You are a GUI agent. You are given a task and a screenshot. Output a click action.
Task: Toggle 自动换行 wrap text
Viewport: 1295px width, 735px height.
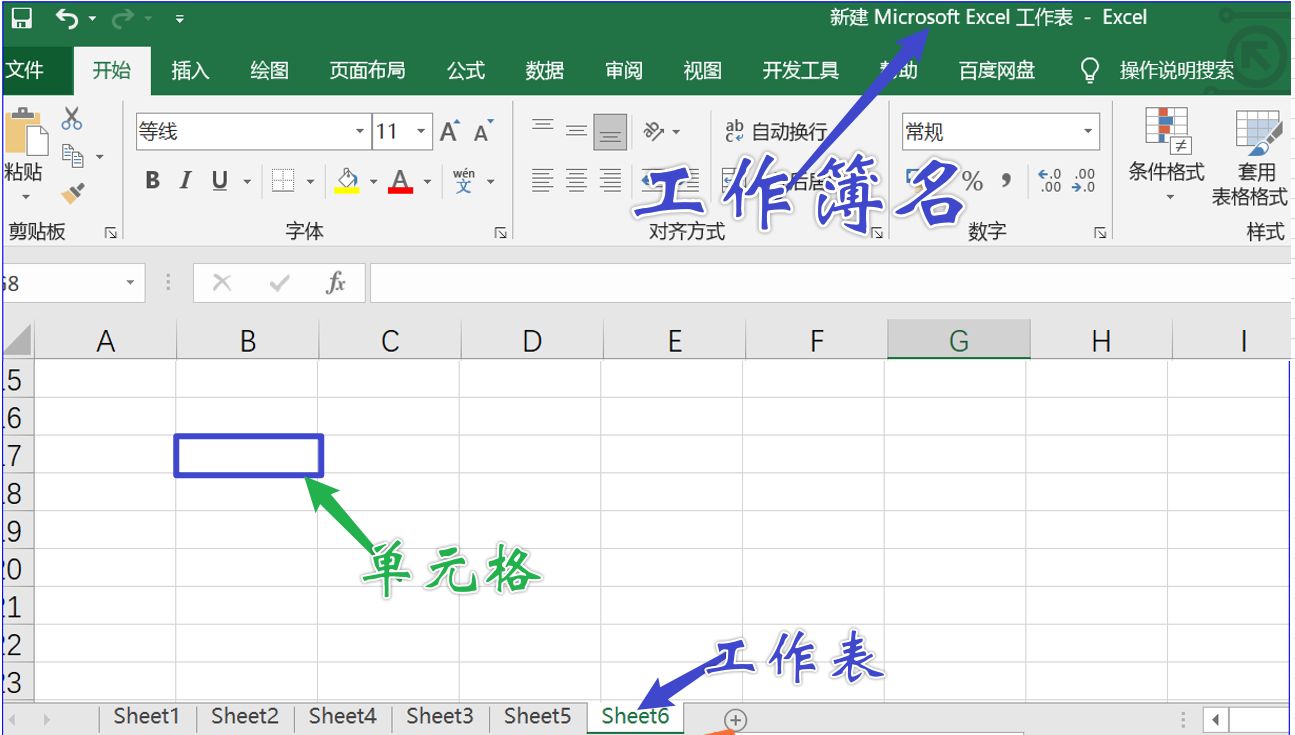pyautogui.click(x=776, y=131)
